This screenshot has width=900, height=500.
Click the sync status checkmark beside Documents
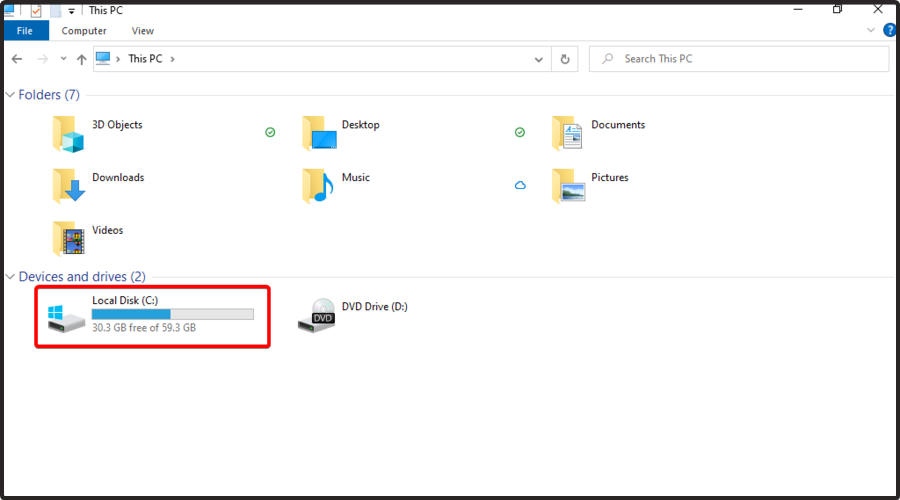click(519, 133)
